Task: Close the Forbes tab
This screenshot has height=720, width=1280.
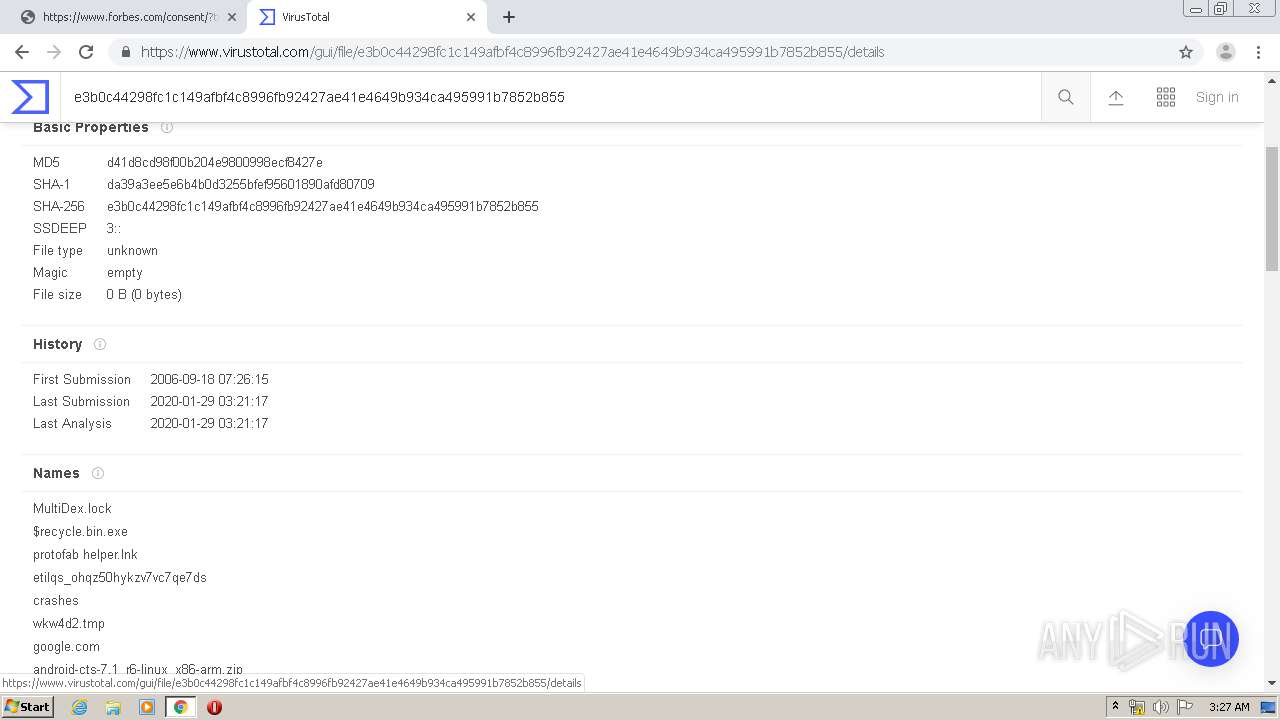Action: tap(232, 17)
